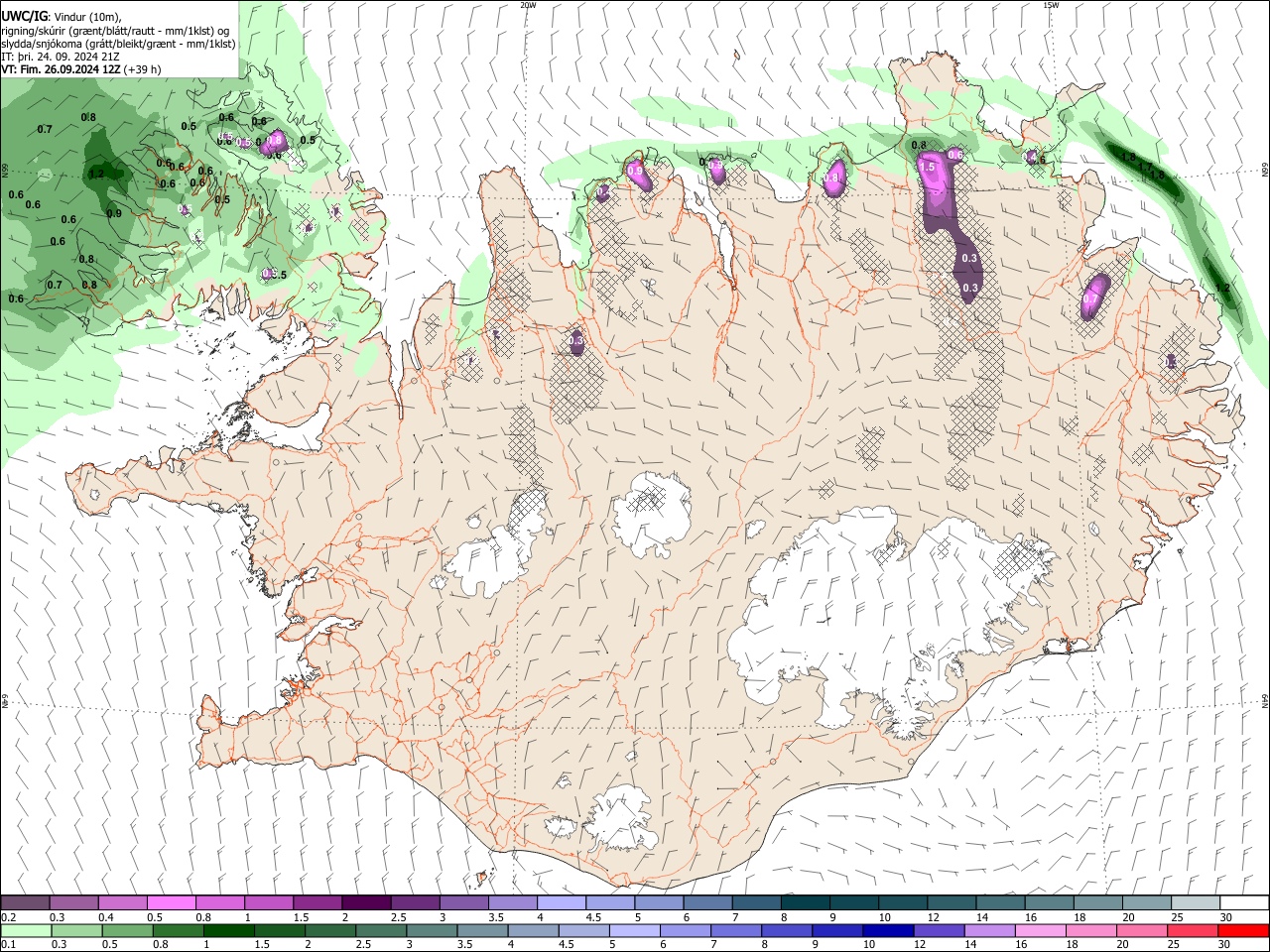1270x952 pixels.
Task: Click the palest green rain swatch labeled 0.1
Action: point(26,930)
